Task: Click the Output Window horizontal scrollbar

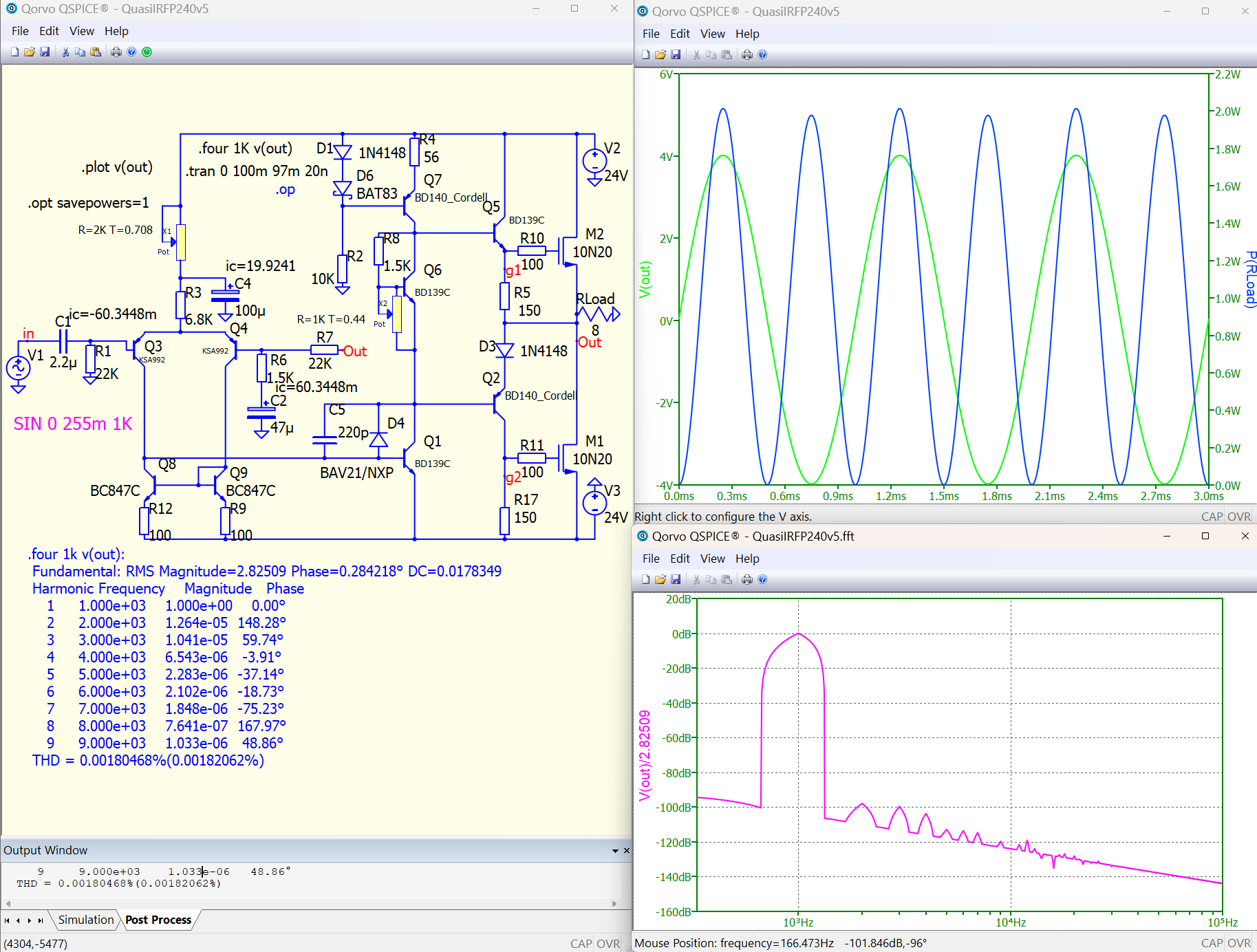Action: tap(311, 903)
